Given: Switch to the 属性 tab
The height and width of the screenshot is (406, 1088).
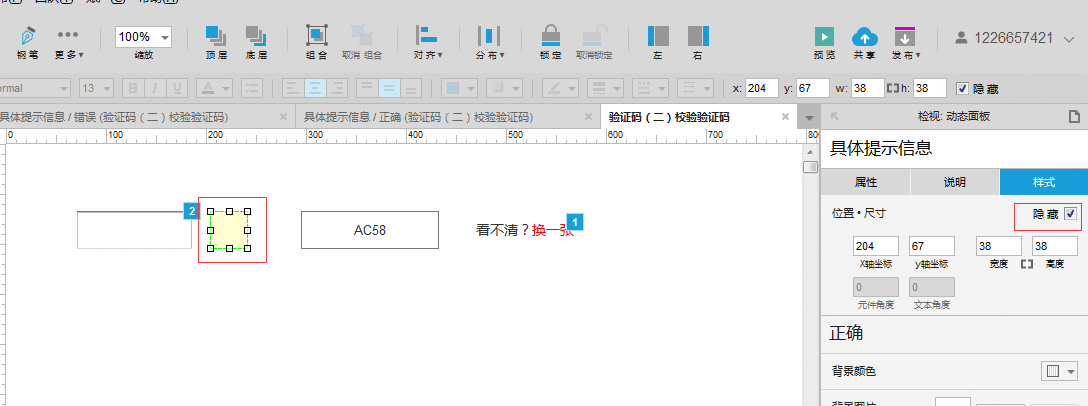Looking at the screenshot, I should tap(865, 183).
